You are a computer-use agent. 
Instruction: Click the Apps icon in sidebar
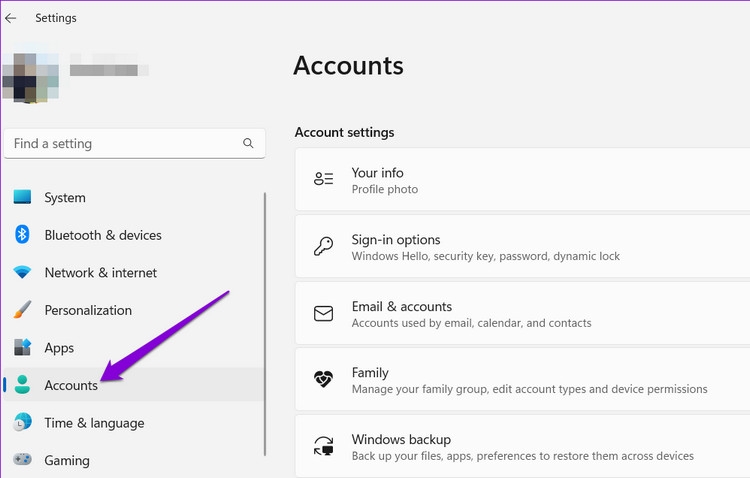click(22, 347)
